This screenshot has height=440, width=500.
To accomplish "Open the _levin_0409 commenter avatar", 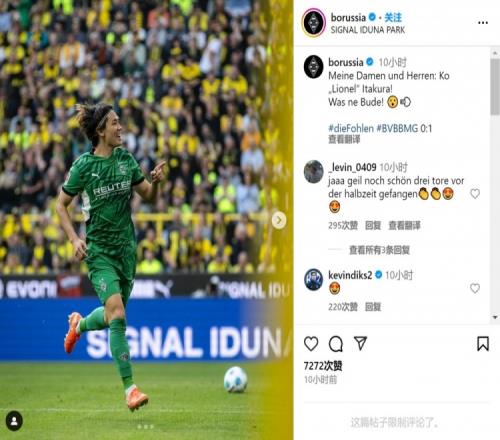I will click(314, 172).
